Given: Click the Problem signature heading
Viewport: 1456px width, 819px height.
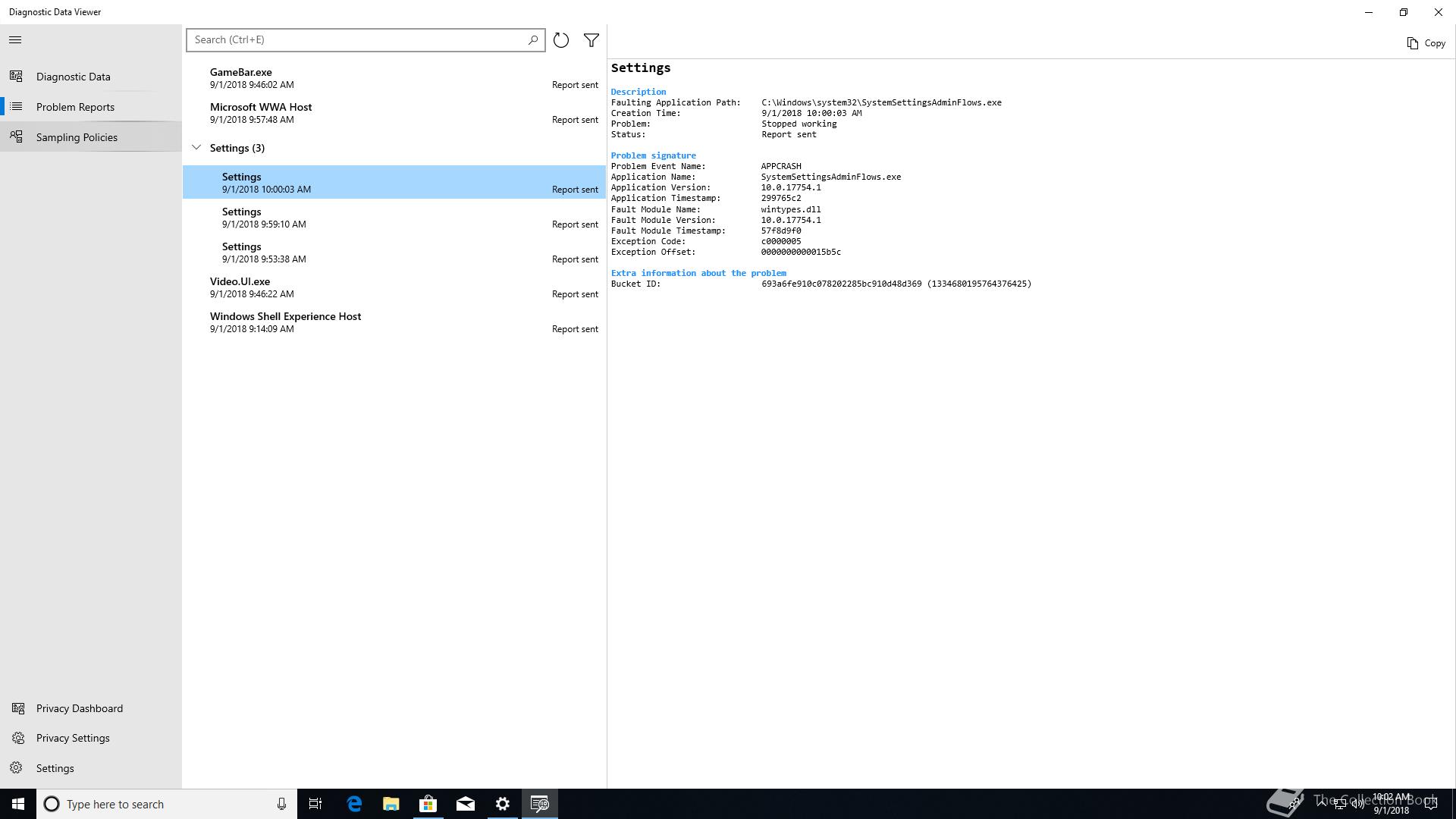Looking at the screenshot, I should (x=654, y=155).
